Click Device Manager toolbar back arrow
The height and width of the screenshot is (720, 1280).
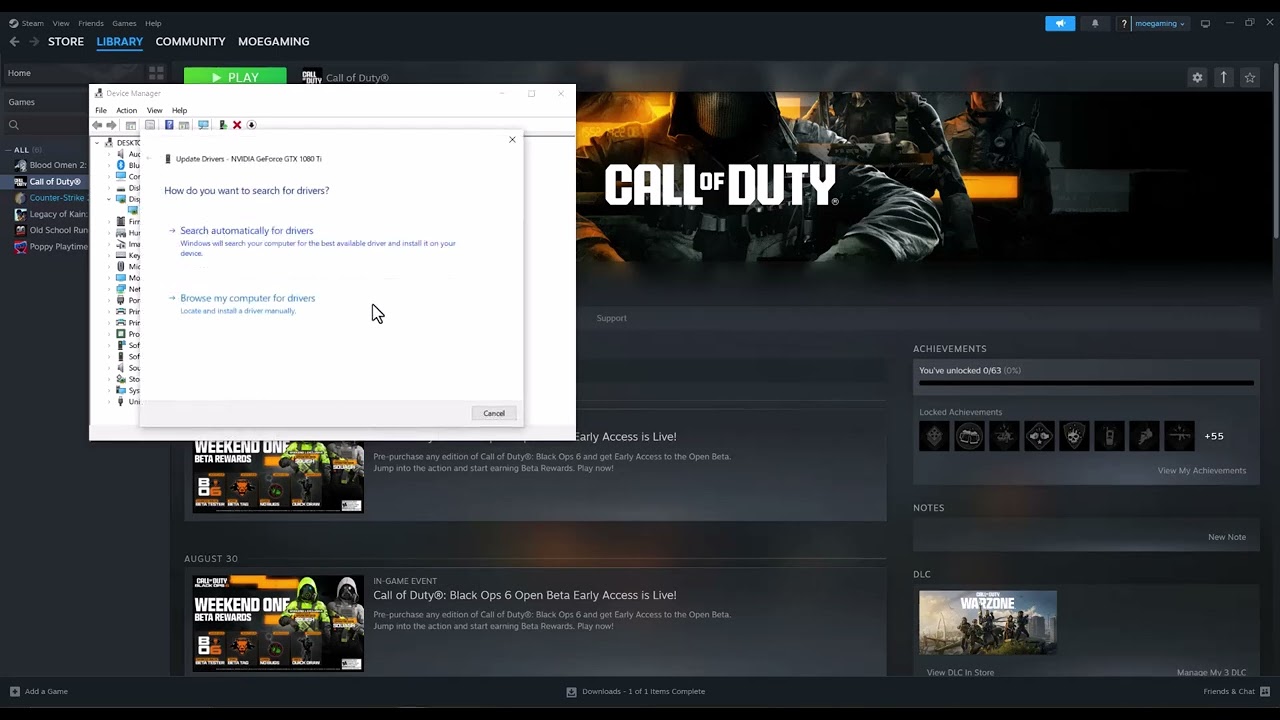(97, 125)
